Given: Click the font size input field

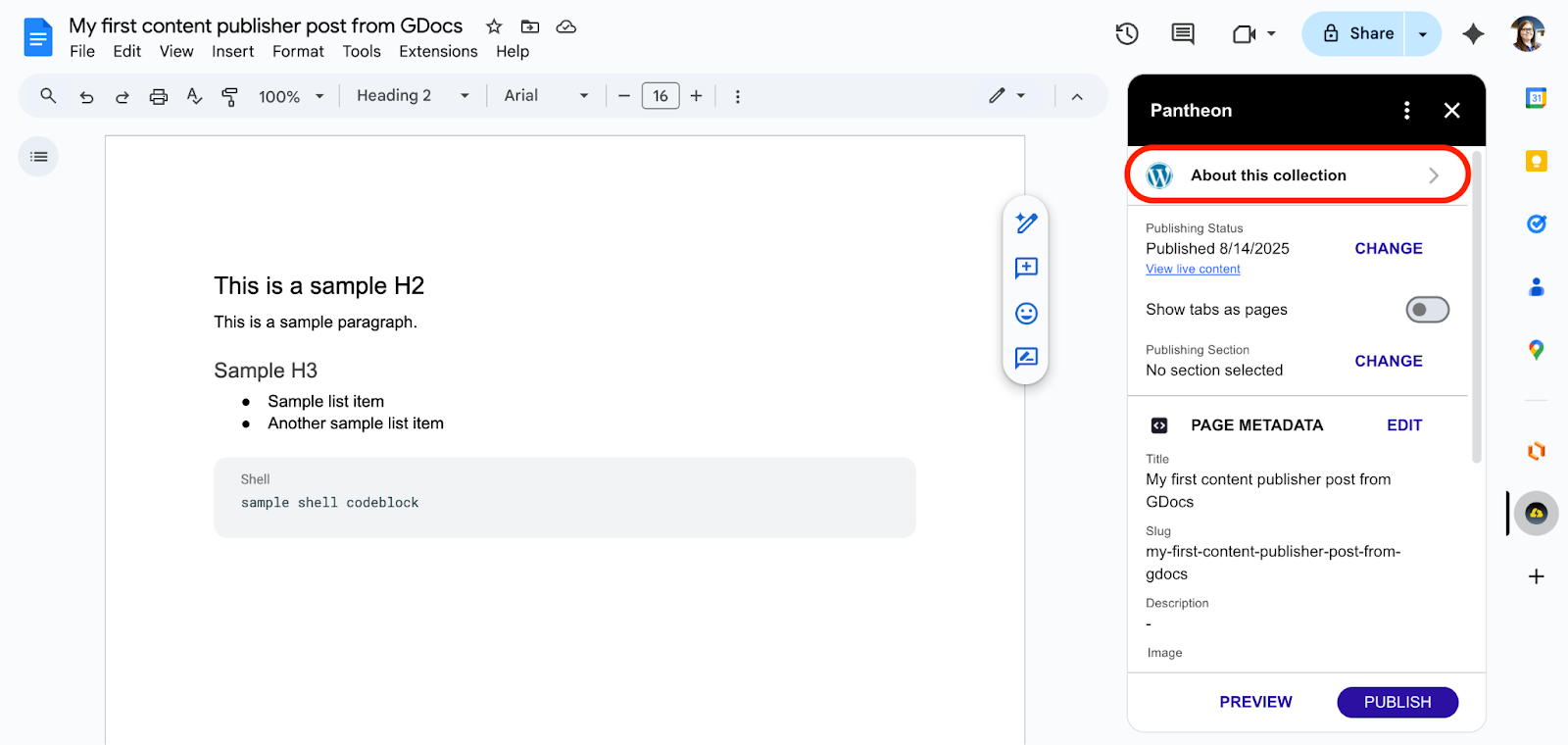Looking at the screenshot, I should click(660, 96).
